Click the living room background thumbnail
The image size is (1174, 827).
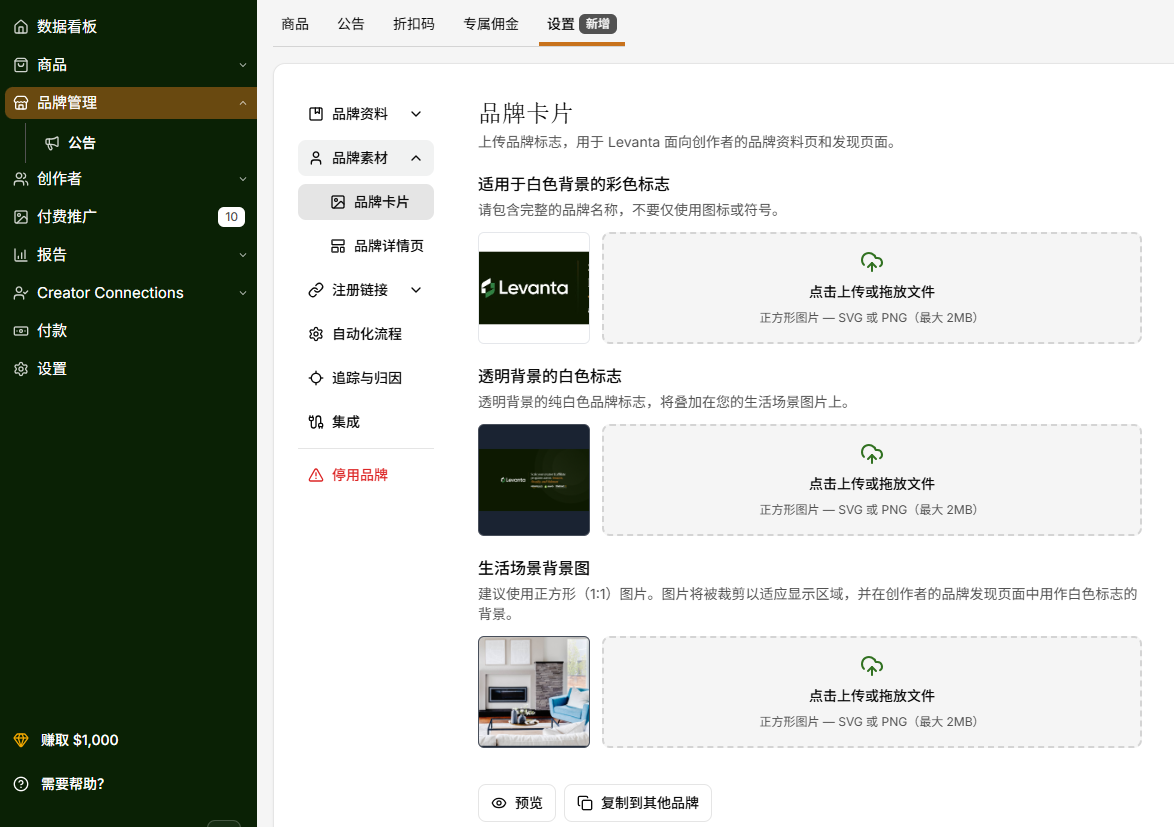(534, 692)
